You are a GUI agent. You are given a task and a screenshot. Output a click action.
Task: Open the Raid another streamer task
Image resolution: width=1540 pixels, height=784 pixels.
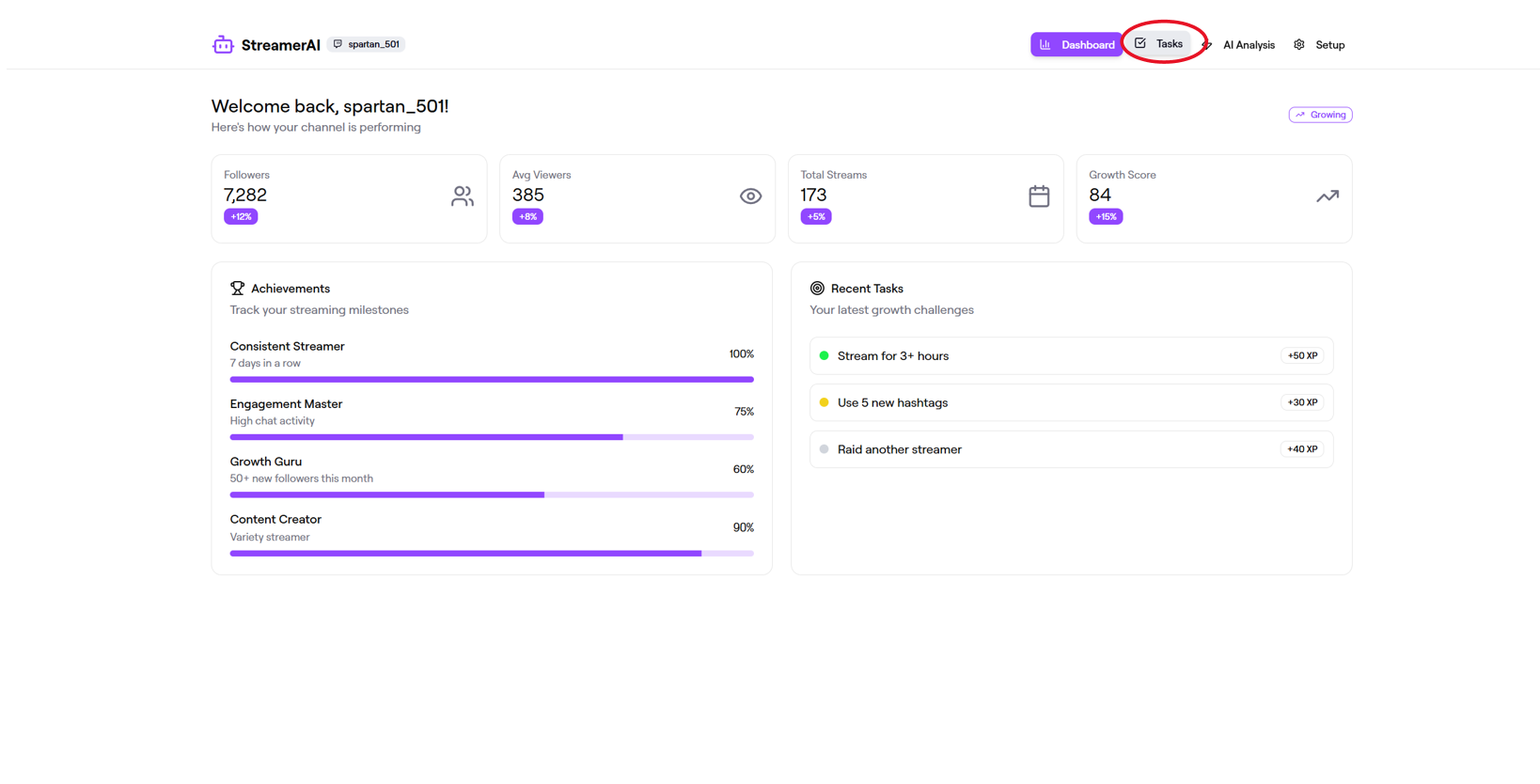1071,449
